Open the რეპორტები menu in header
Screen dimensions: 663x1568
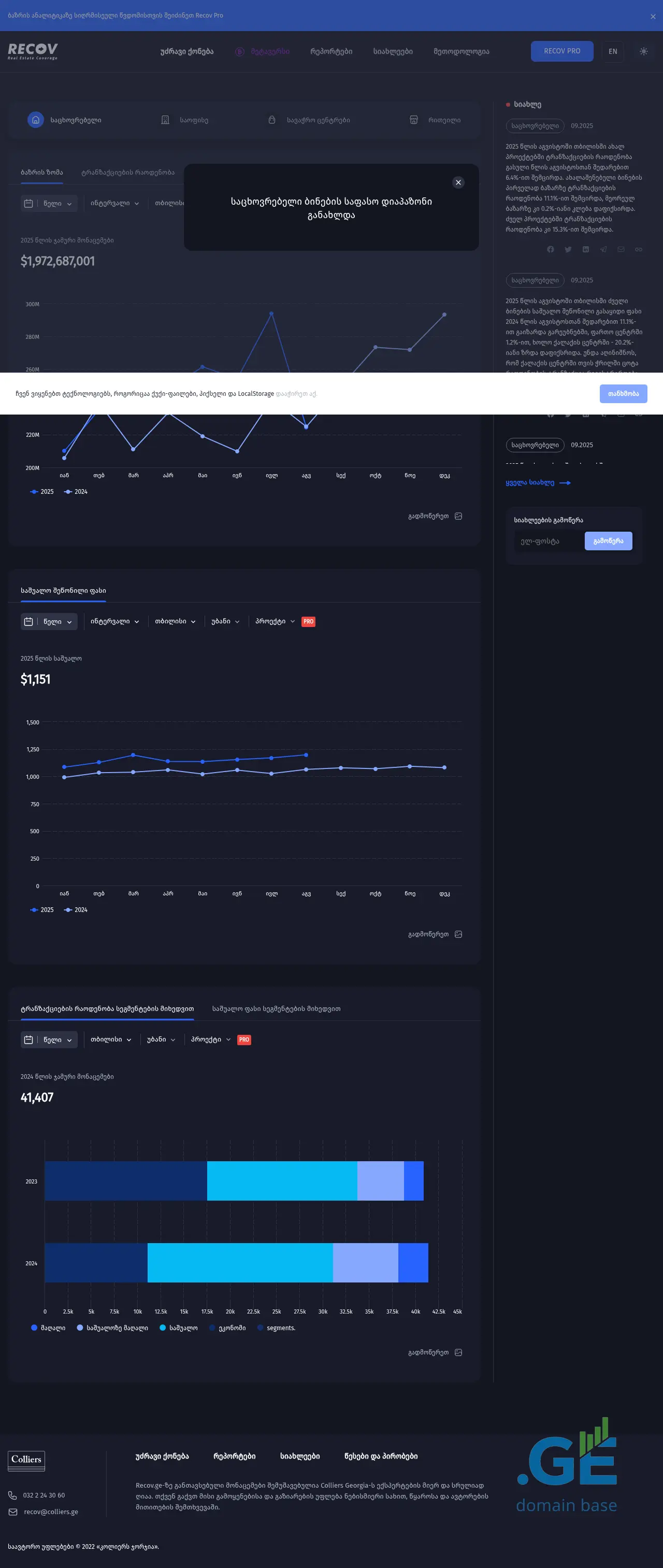331,52
